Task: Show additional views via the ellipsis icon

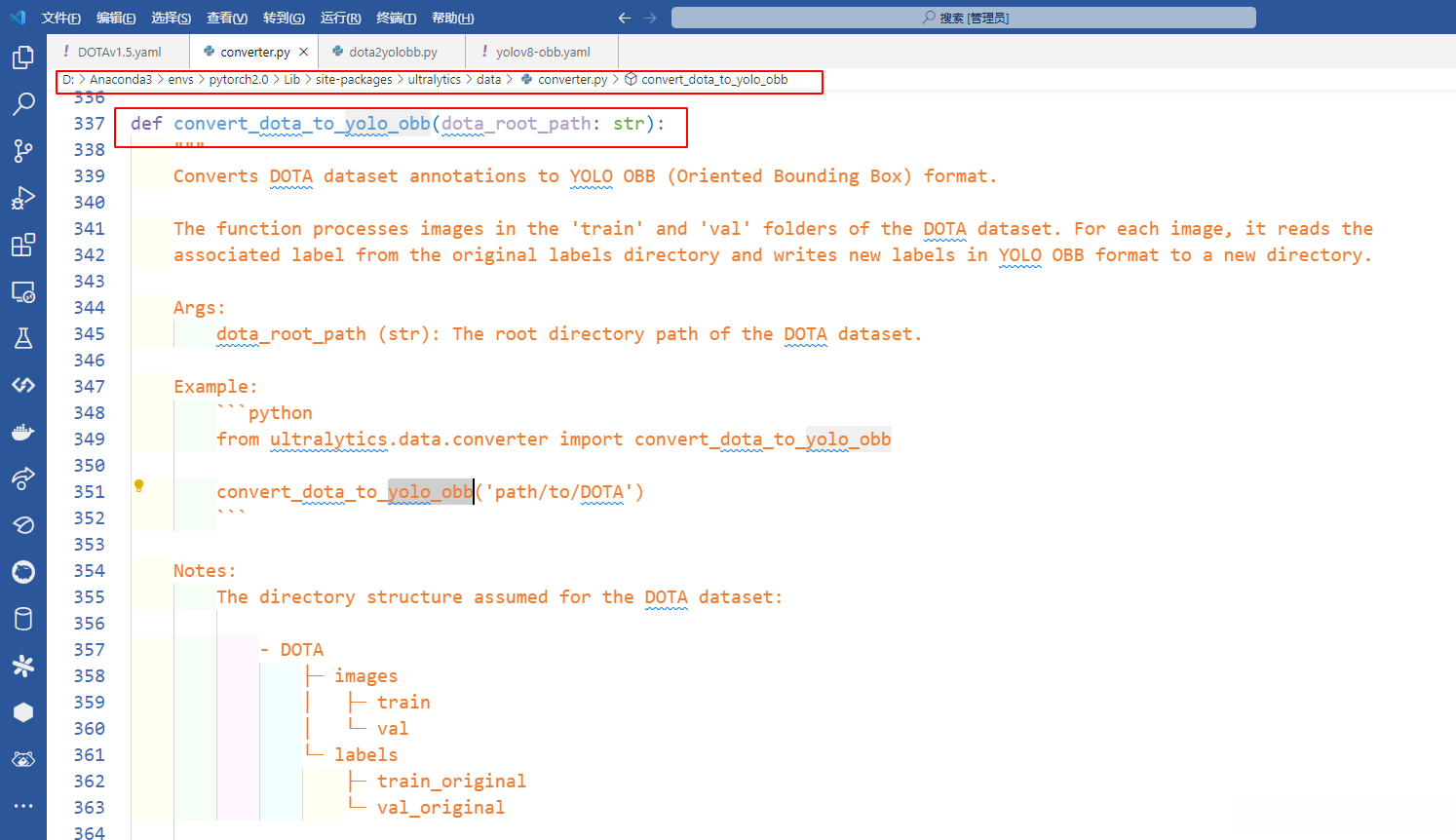Action: (23, 806)
